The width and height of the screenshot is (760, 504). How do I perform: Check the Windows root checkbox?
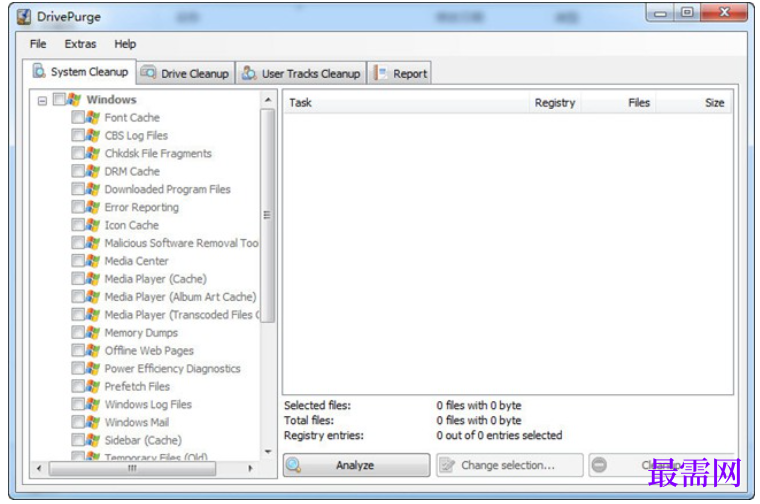point(59,99)
